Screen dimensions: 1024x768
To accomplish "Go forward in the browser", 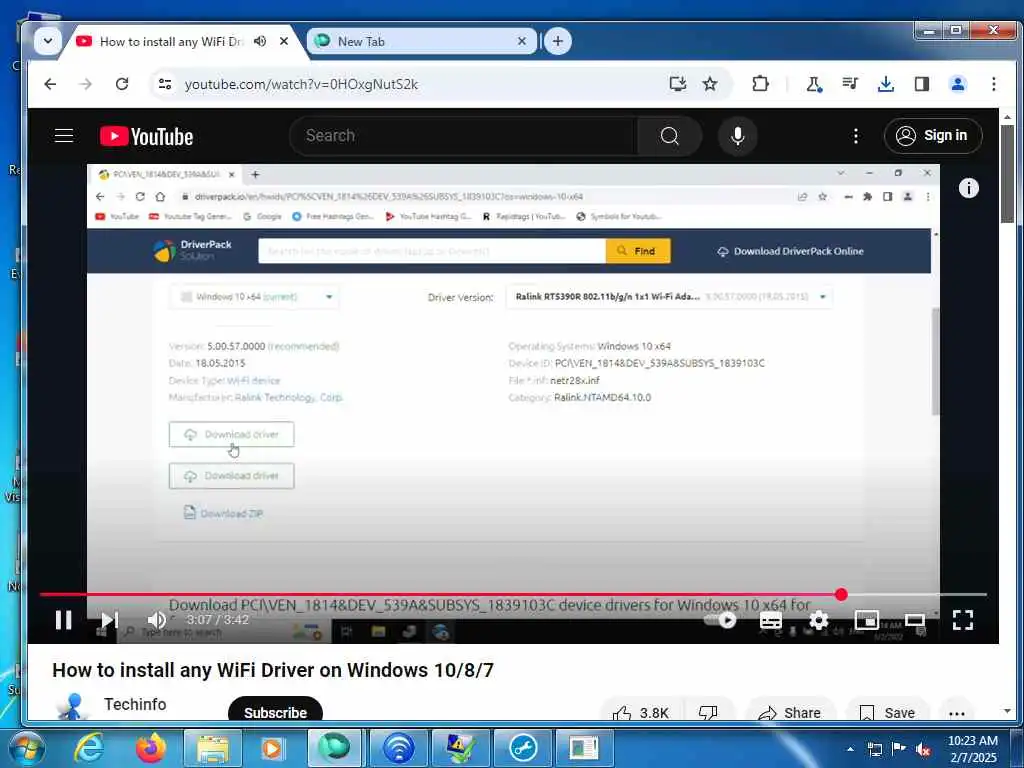I will 86,84.
